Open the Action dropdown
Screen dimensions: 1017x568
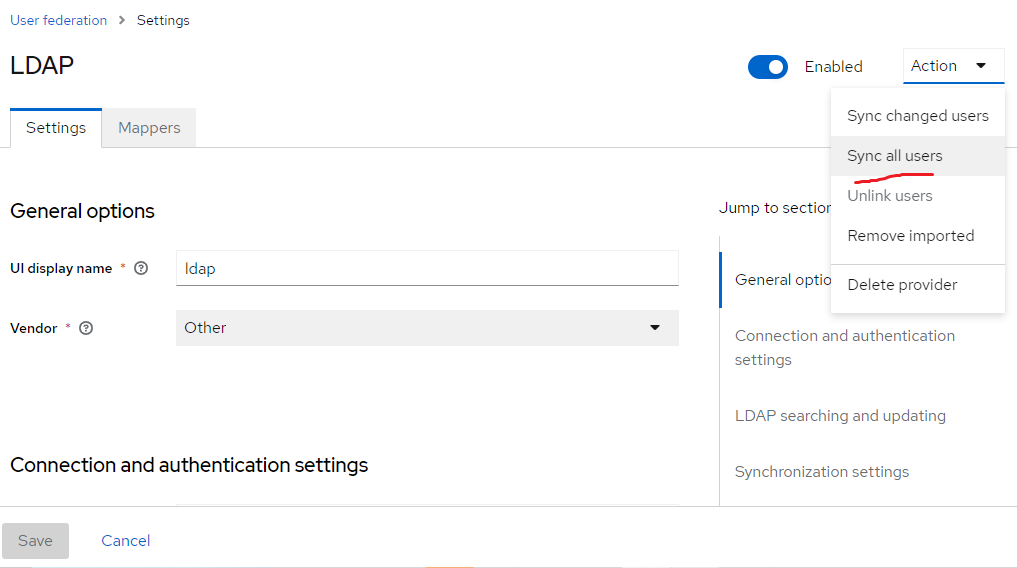(x=953, y=66)
